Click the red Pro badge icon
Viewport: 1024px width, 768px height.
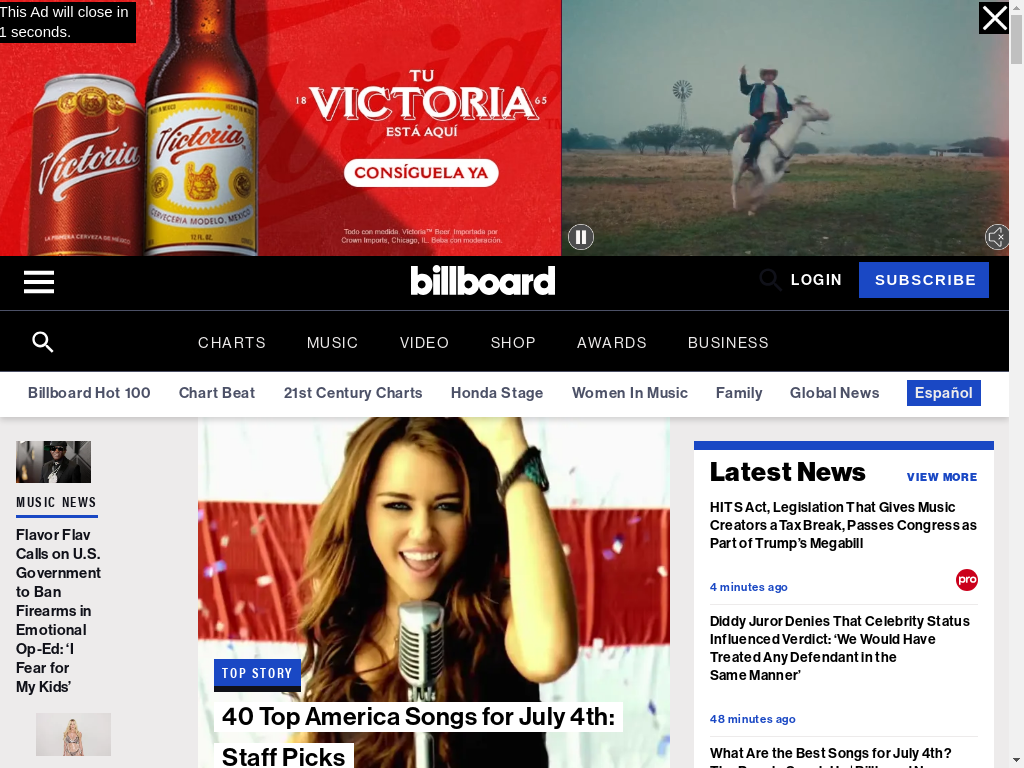point(967,580)
